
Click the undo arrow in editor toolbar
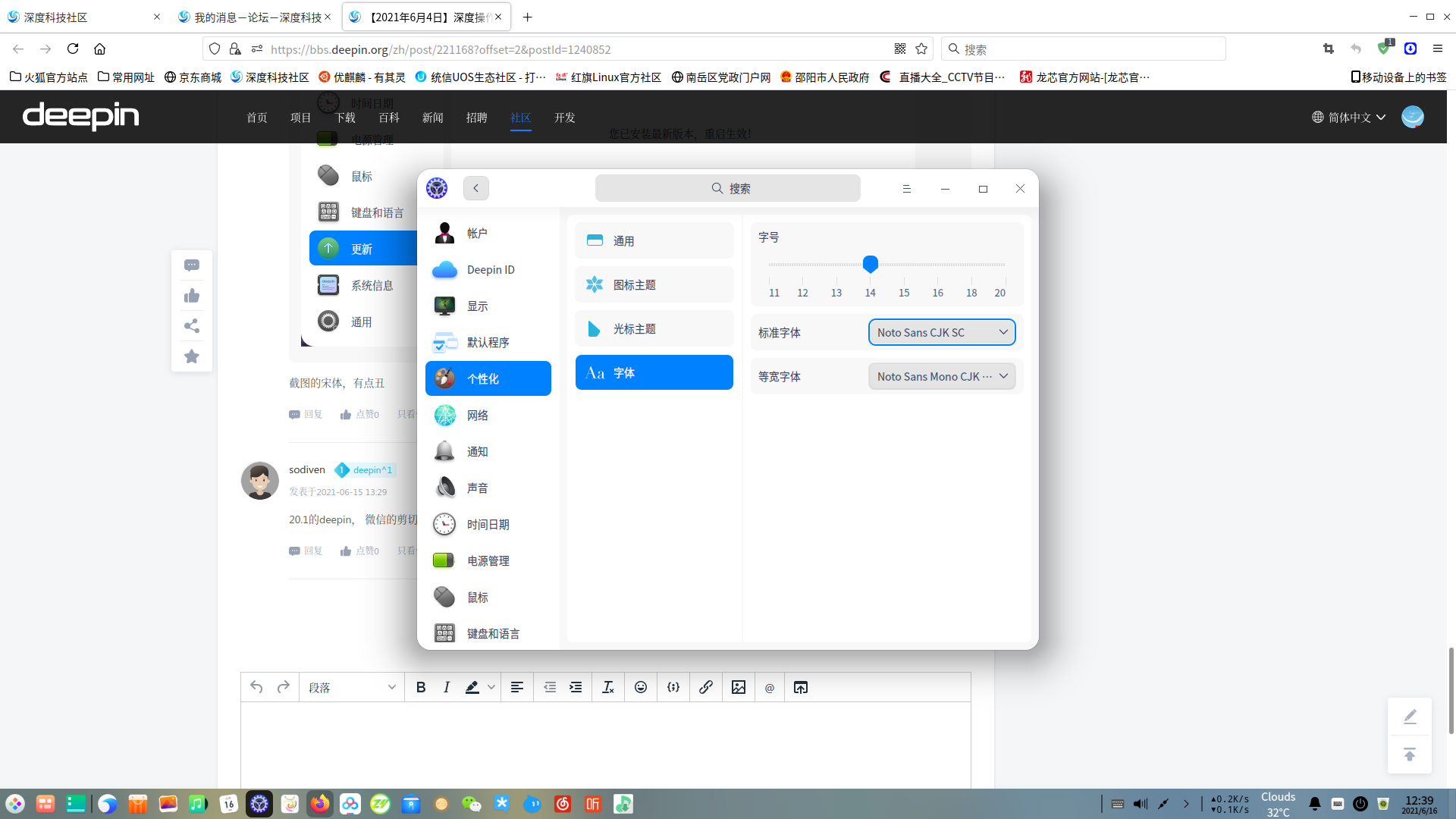click(x=256, y=687)
